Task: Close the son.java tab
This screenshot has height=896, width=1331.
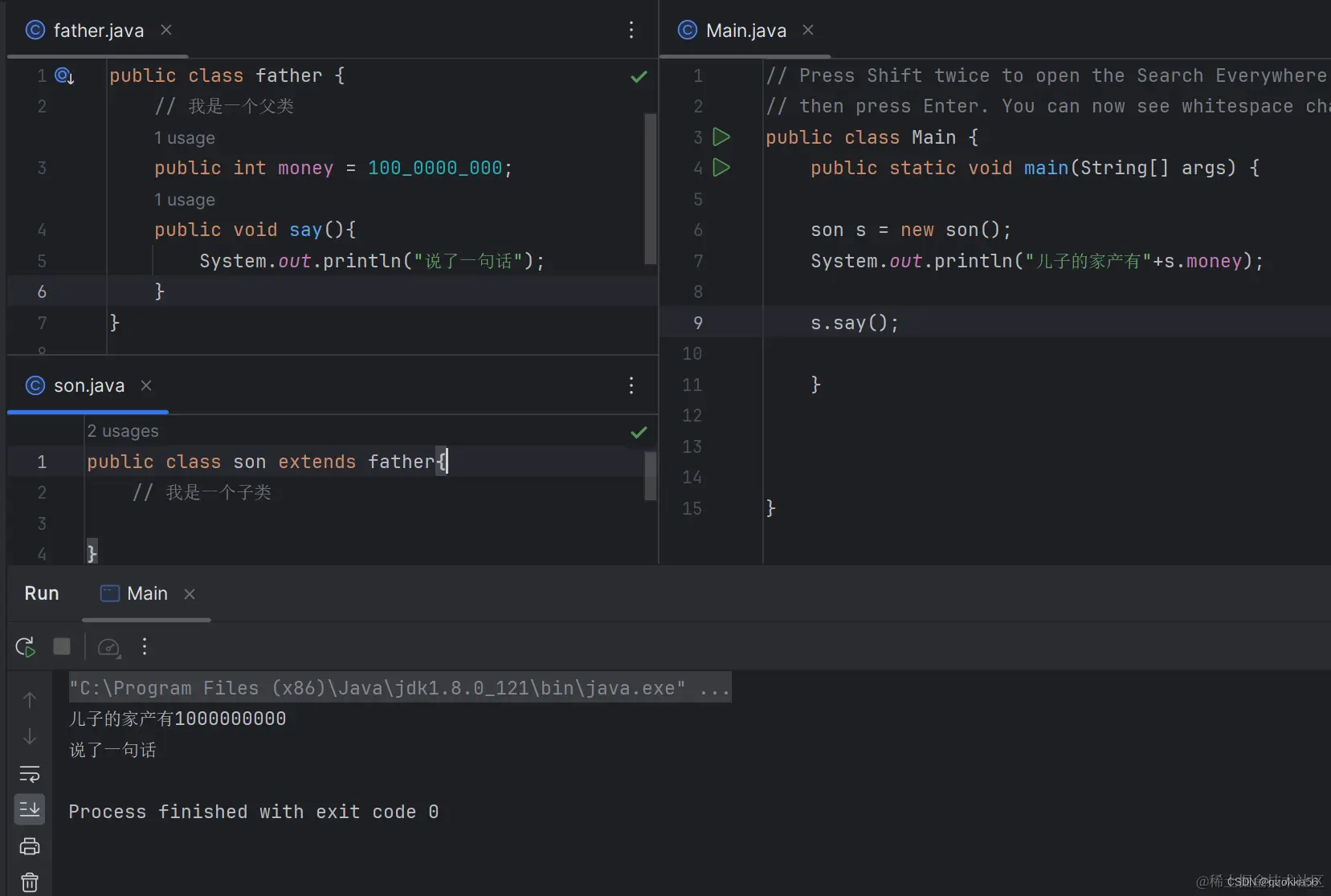Action: click(x=146, y=385)
